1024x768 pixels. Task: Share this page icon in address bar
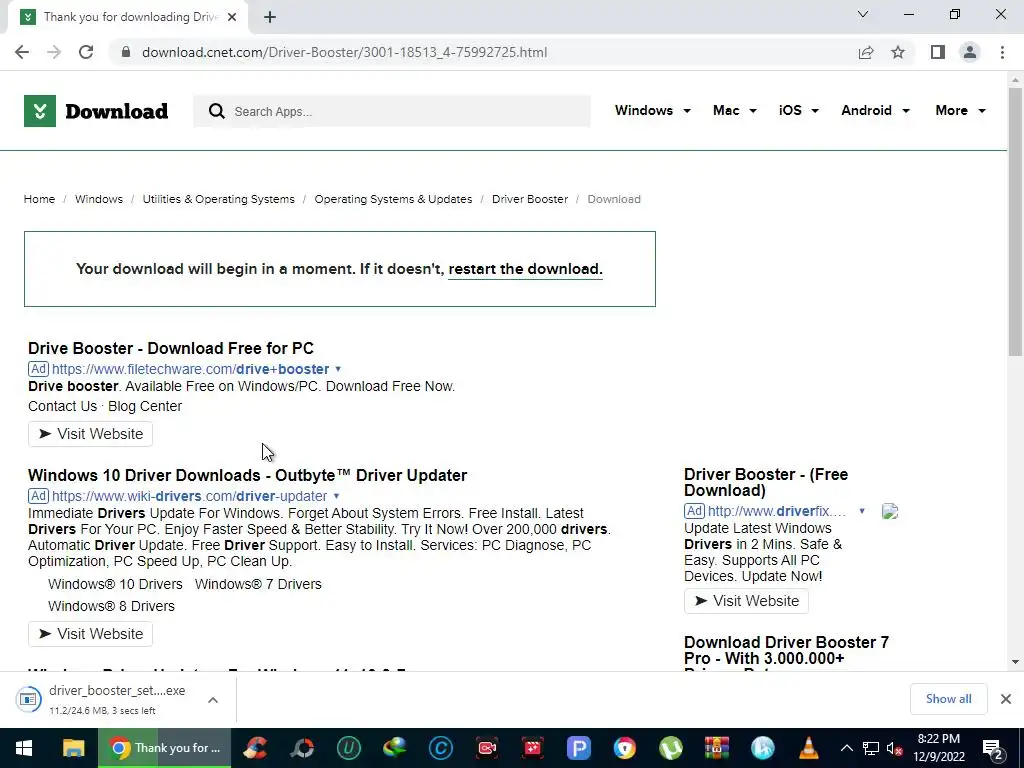[x=866, y=52]
